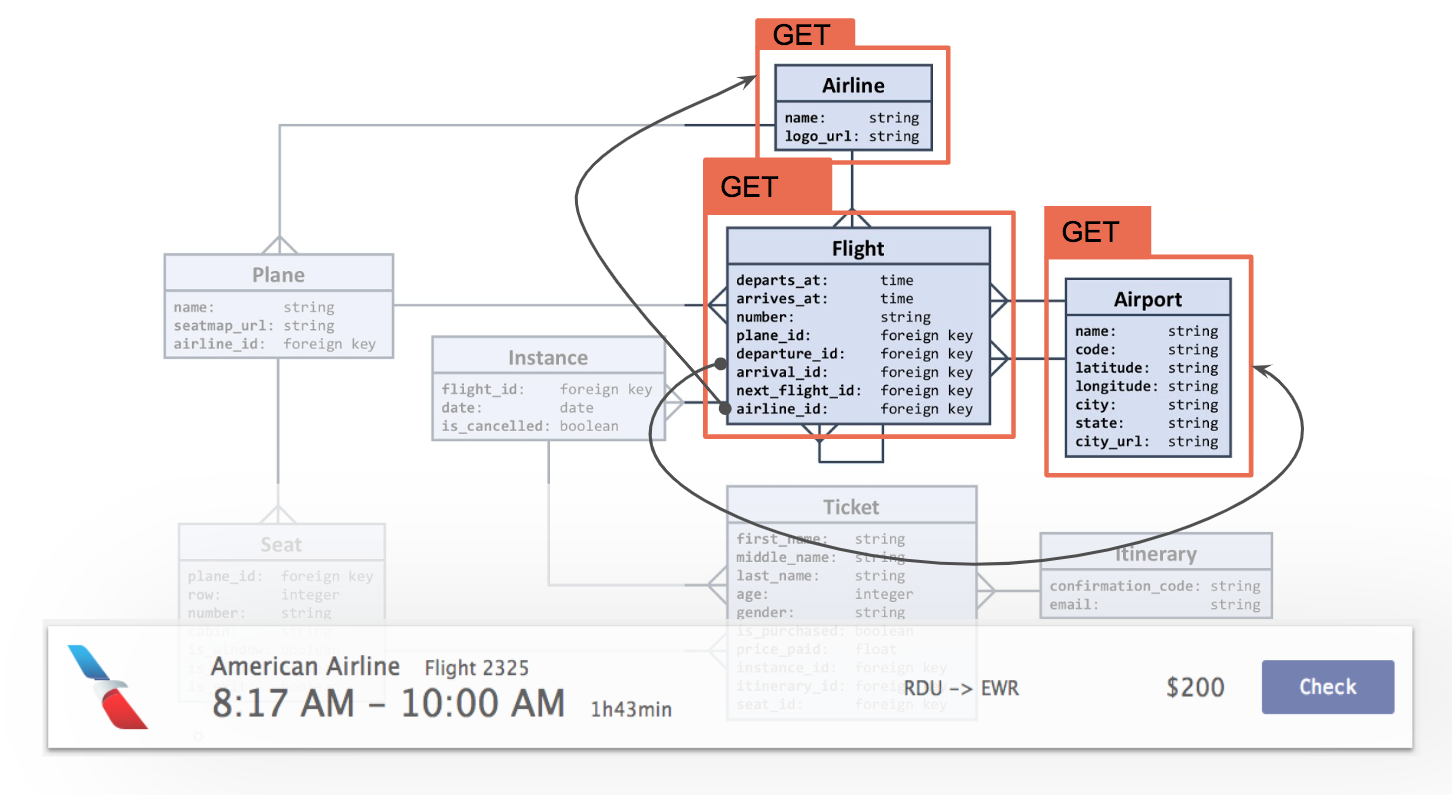Click the $200 price

click(x=1195, y=688)
